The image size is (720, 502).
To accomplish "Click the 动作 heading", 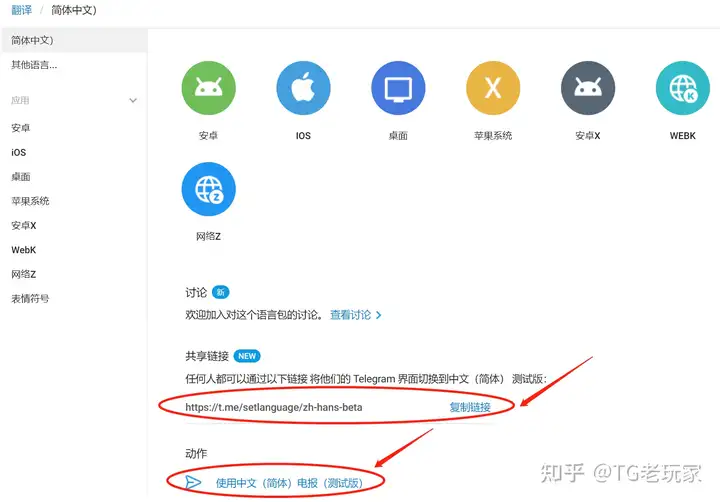I will (196, 453).
